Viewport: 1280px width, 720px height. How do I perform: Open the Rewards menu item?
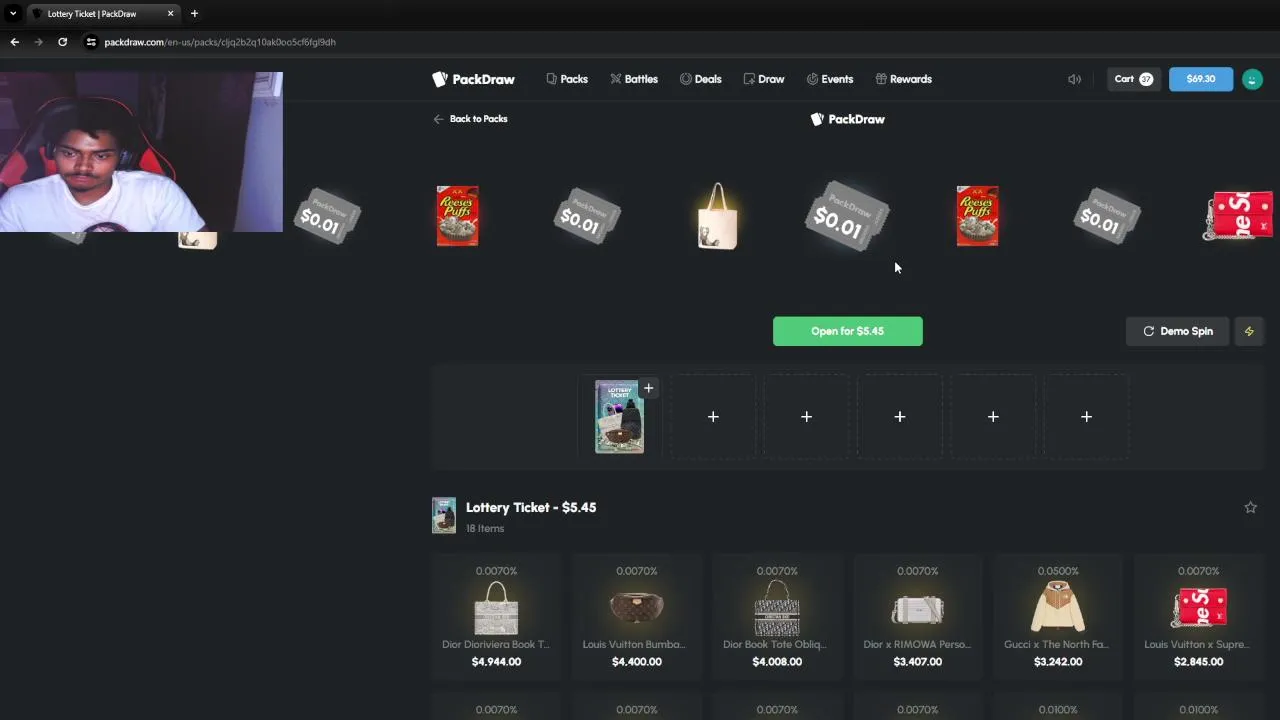pos(903,79)
